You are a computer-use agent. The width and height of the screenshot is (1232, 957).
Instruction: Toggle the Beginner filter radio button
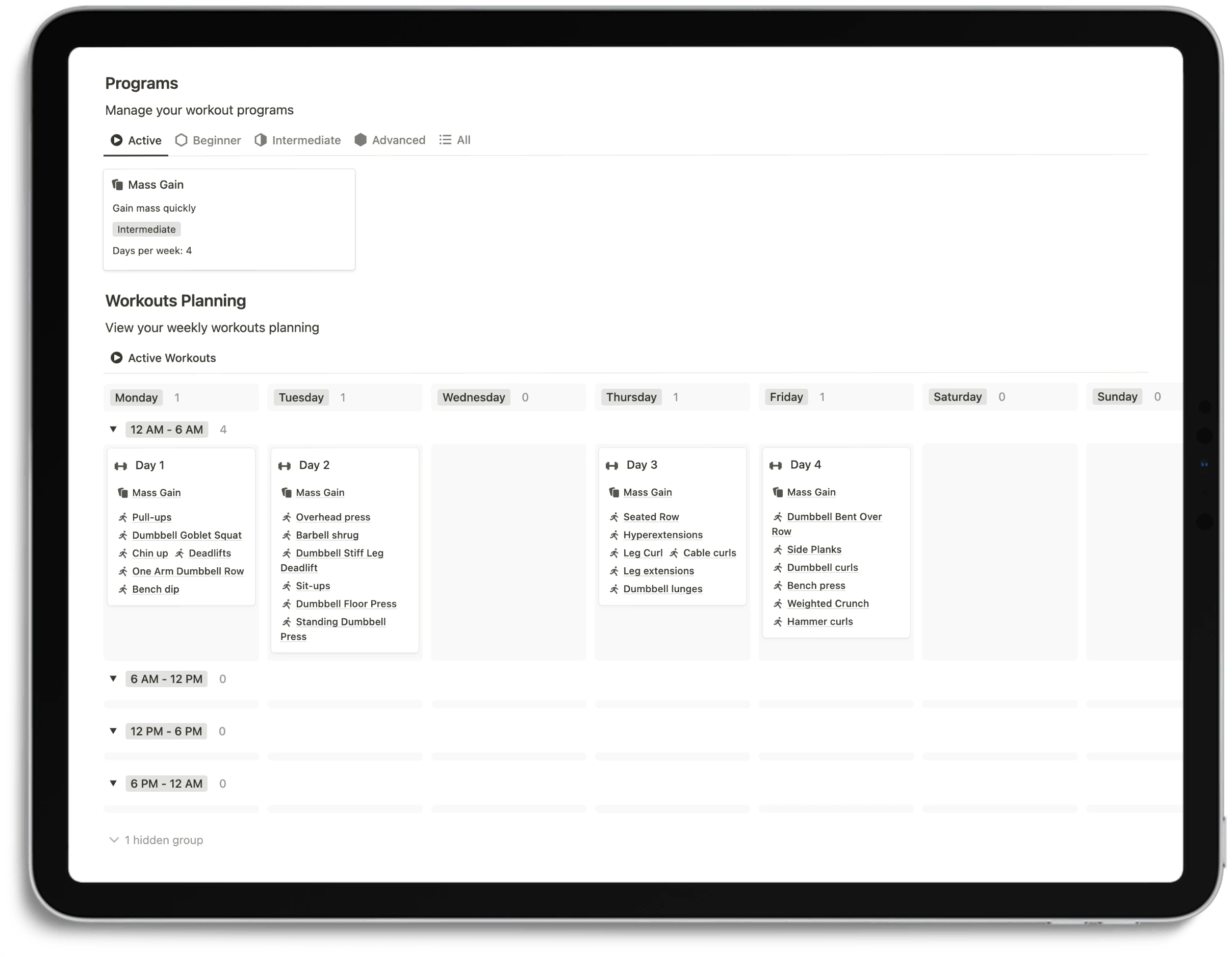tap(207, 140)
